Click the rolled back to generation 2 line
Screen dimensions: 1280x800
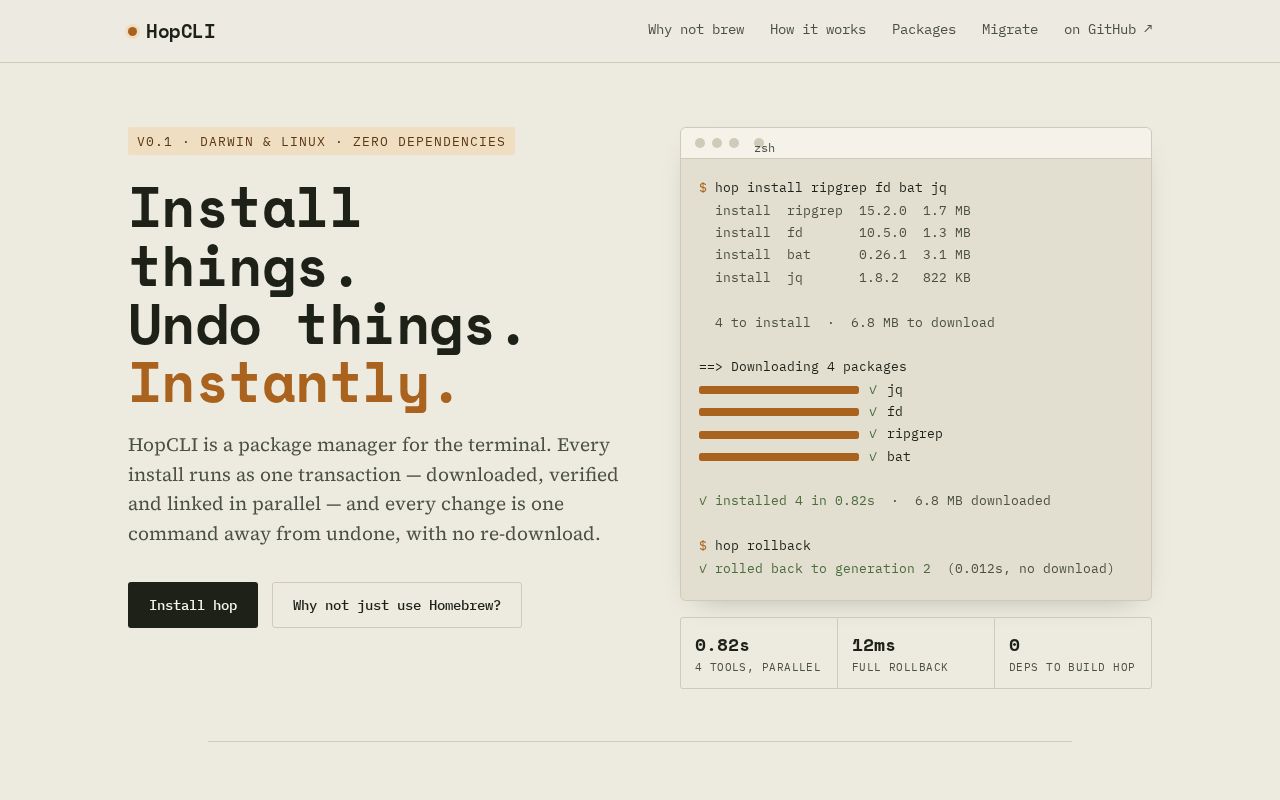coord(907,569)
